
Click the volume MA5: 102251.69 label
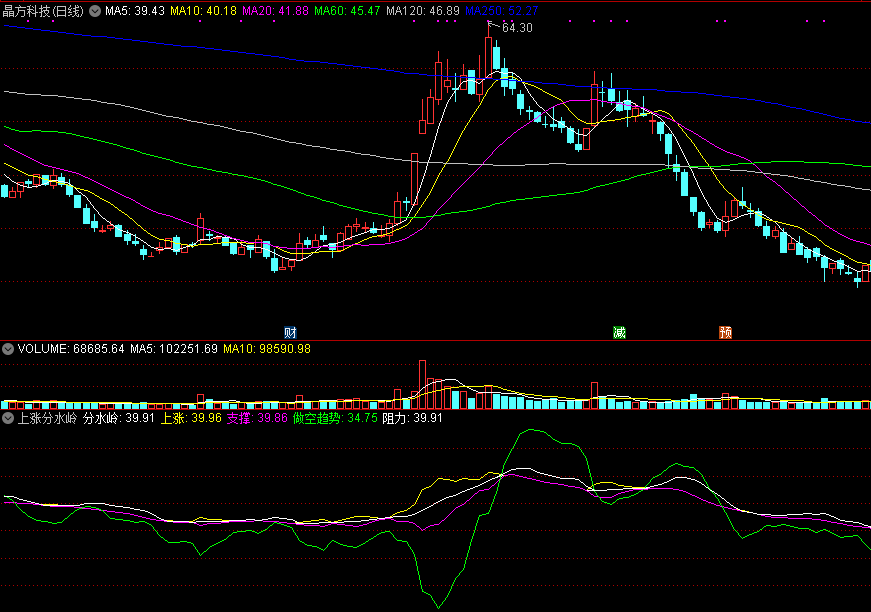[174, 349]
